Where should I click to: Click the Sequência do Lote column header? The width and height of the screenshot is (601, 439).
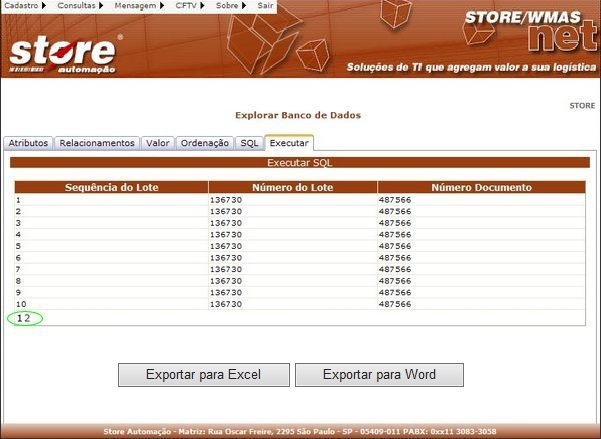tap(111, 187)
